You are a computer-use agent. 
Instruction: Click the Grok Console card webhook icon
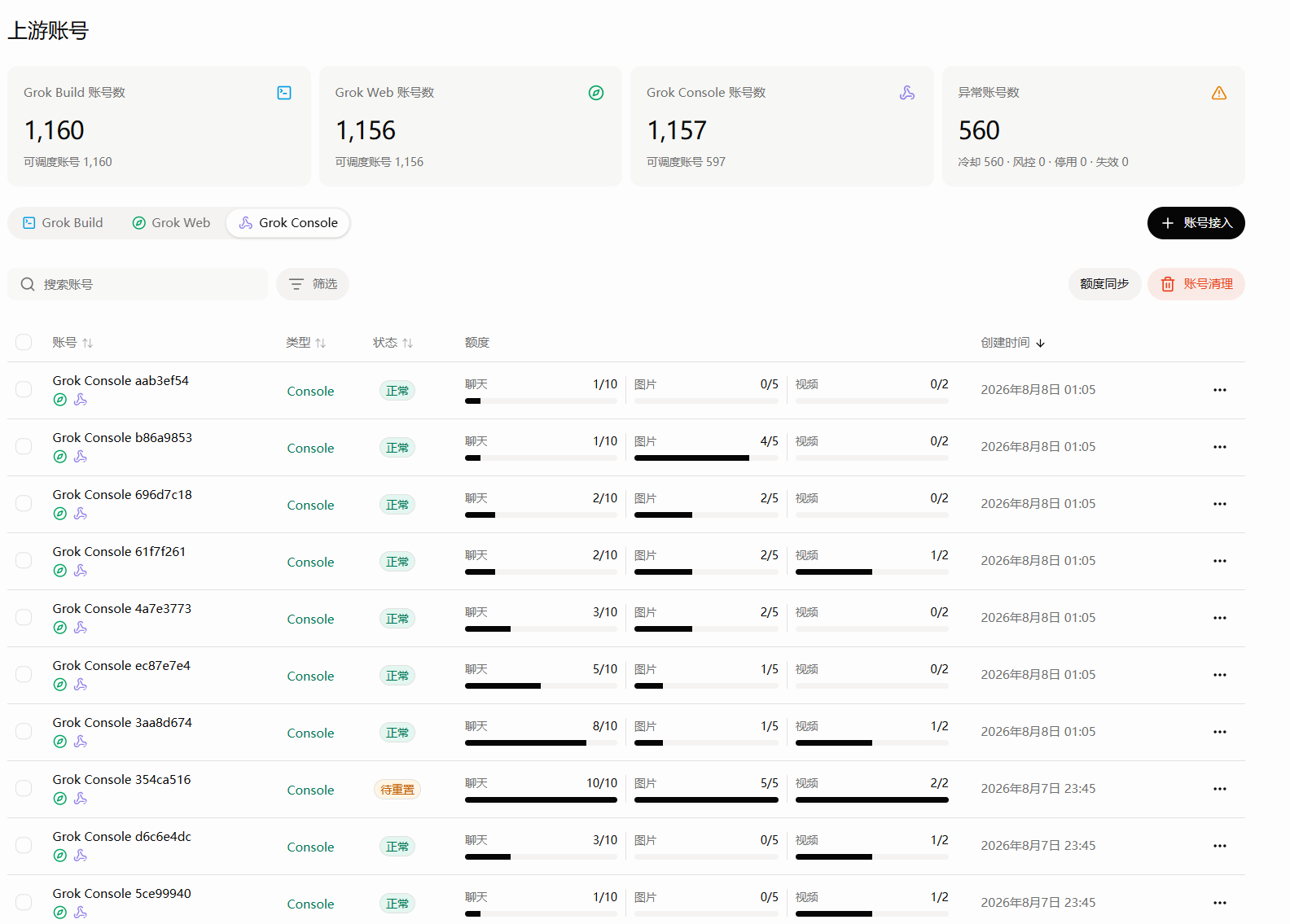tap(907, 93)
